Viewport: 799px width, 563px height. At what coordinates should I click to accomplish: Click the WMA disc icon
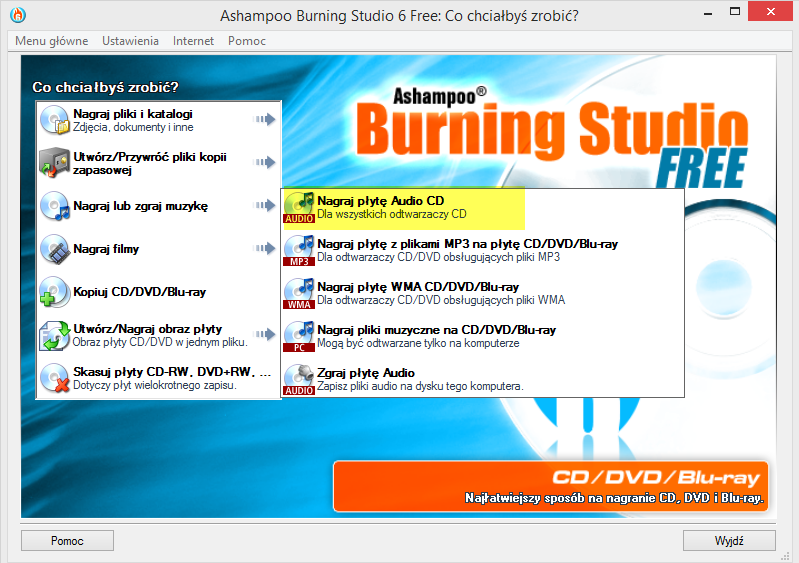coord(299,293)
